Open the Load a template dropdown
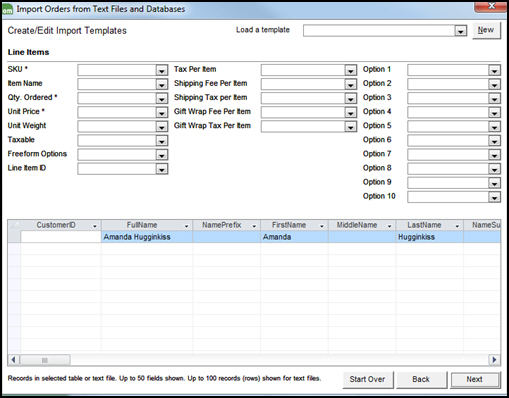The image size is (509, 398). coord(460,31)
